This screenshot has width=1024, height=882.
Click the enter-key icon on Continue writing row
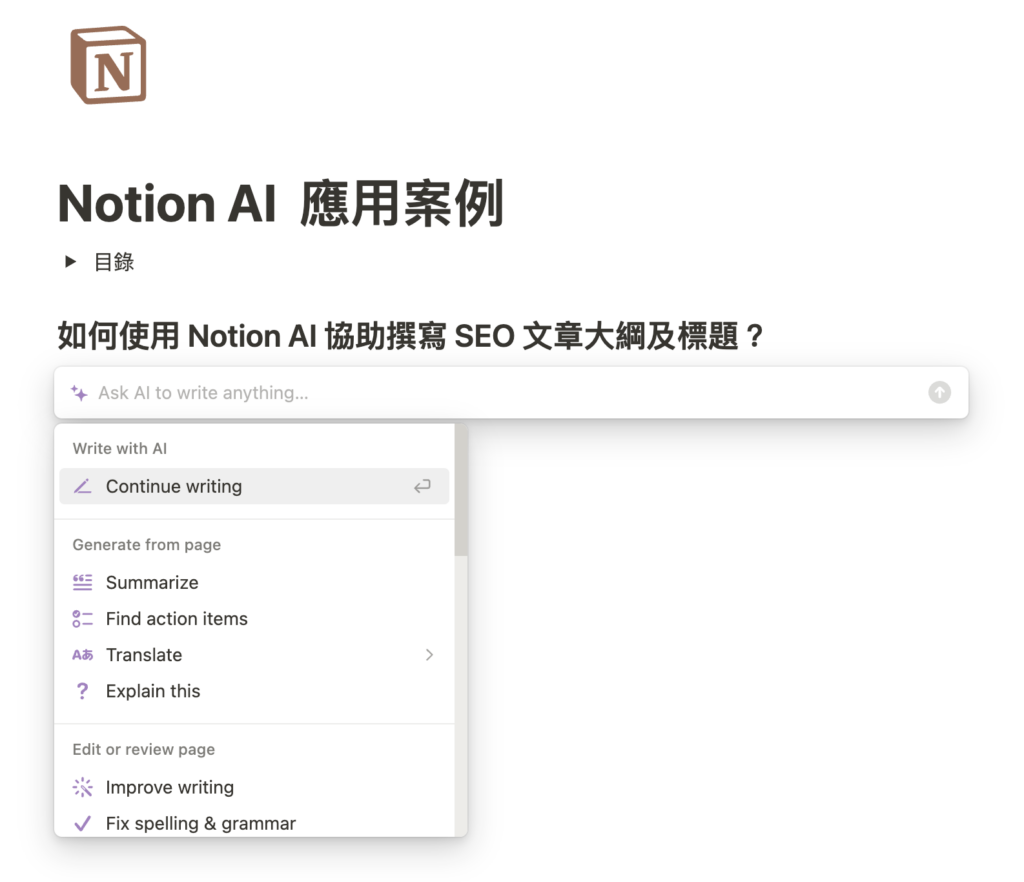(x=422, y=486)
